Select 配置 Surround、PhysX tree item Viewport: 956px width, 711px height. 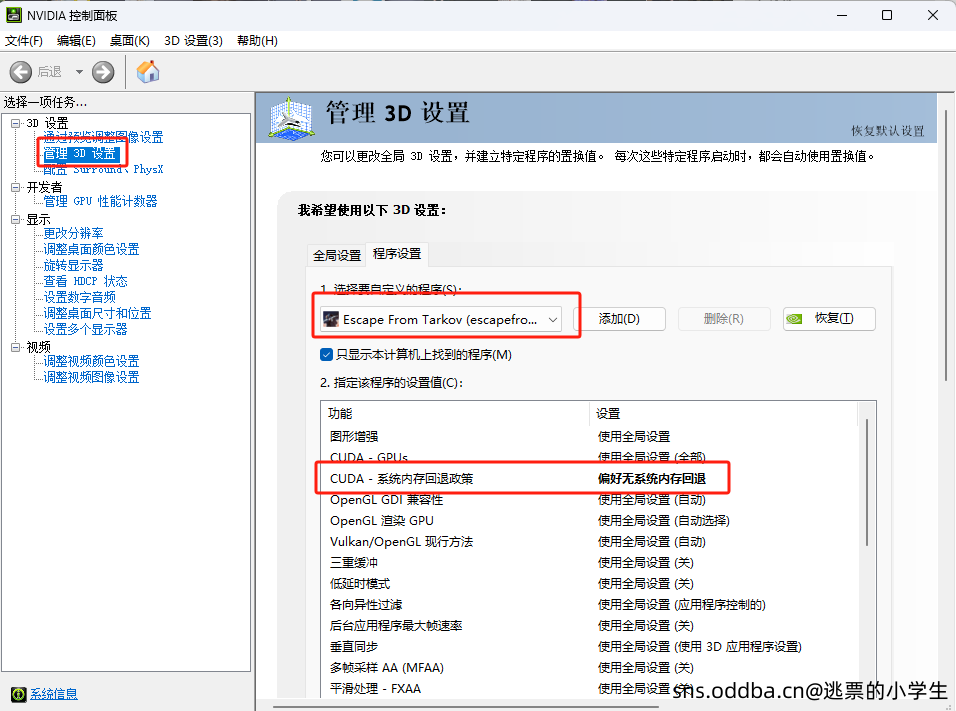(103, 170)
